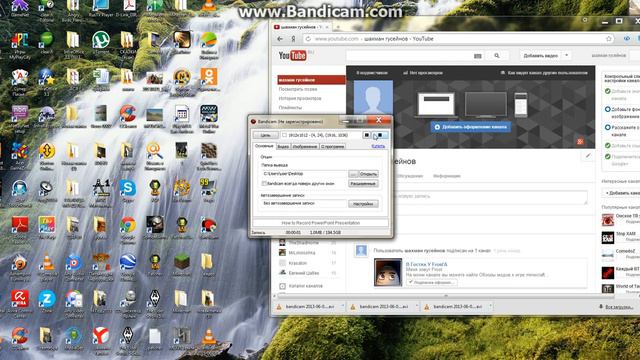
Task: Click the Avira antivirus desktop icon
Action: [20, 299]
